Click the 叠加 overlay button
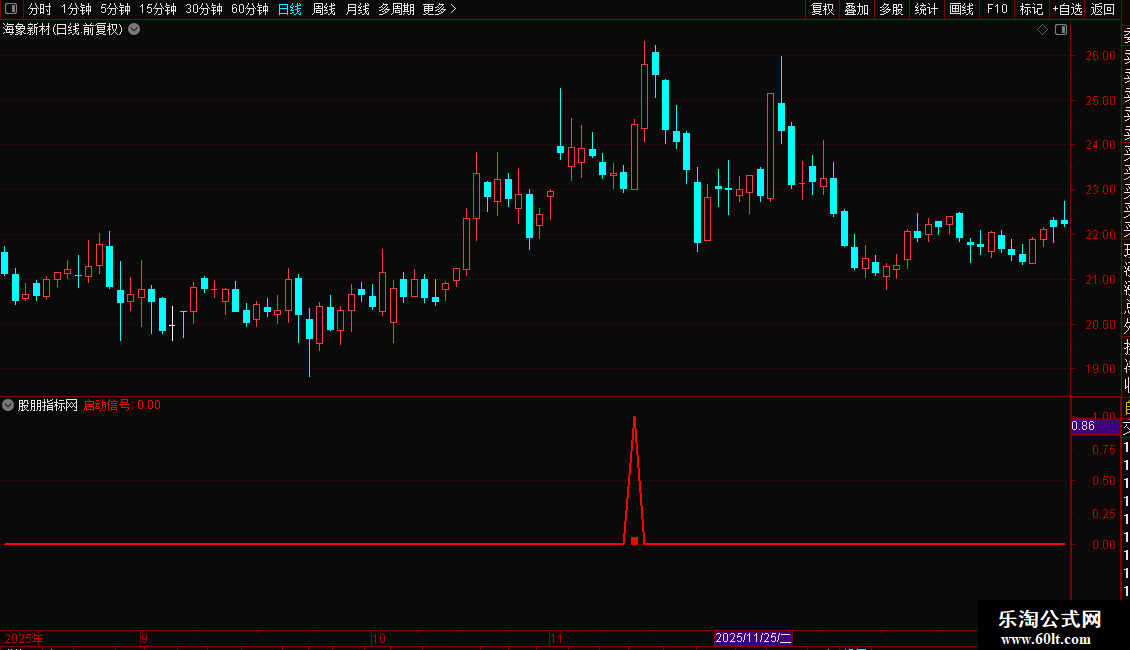The height and width of the screenshot is (650, 1130). point(857,9)
